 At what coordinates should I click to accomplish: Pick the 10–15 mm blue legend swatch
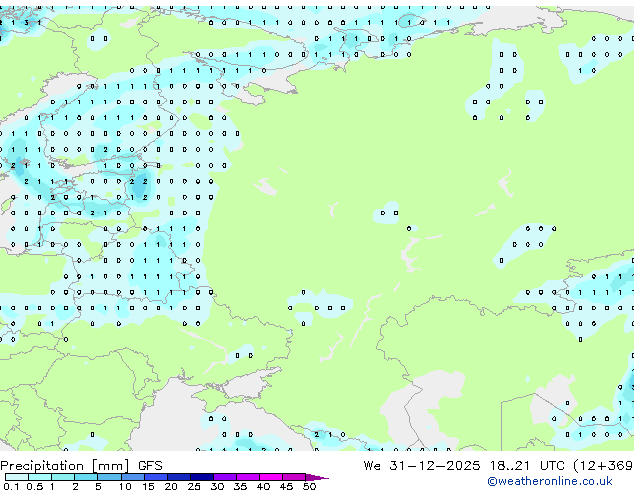(x=132, y=477)
